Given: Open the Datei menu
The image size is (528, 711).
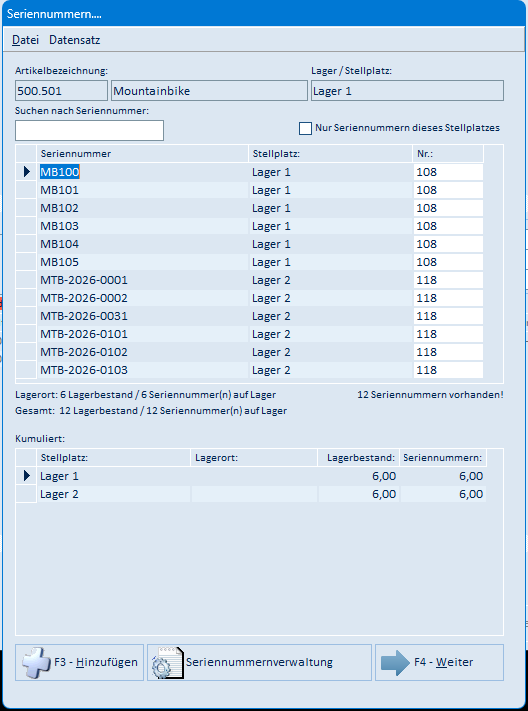Looking at the screenshot, I should point(25,40).
